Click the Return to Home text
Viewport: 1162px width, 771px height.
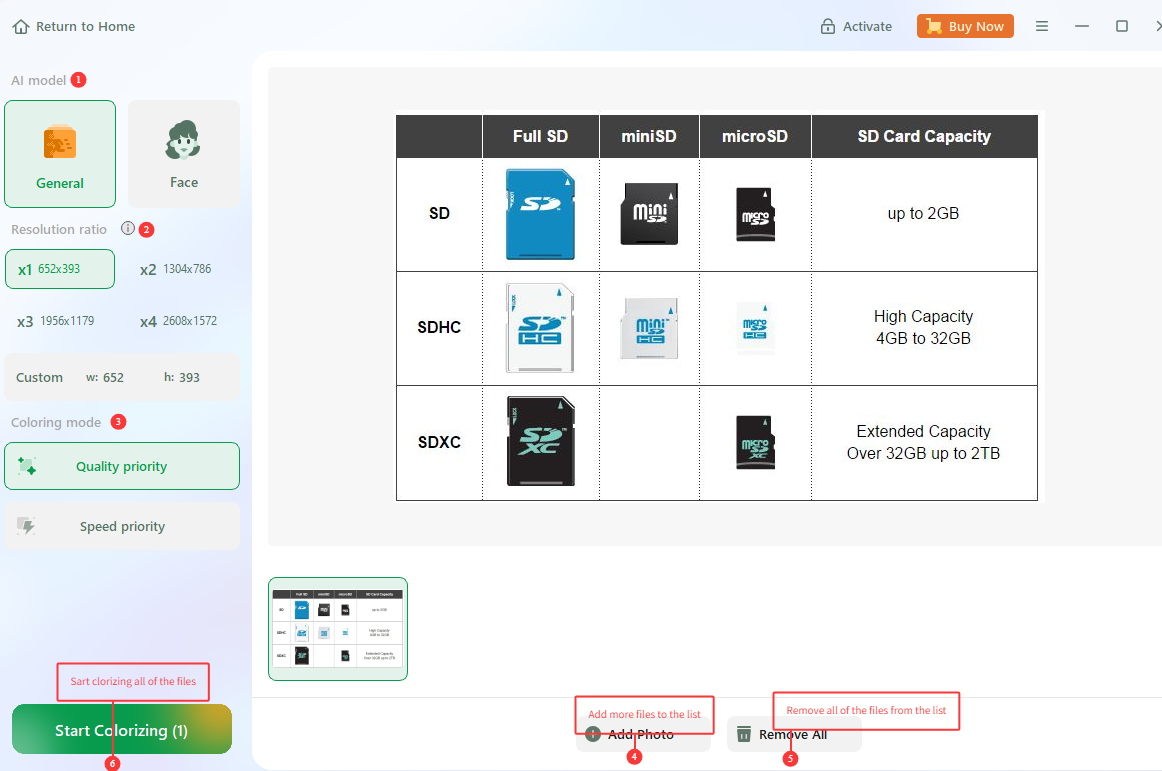86,27
